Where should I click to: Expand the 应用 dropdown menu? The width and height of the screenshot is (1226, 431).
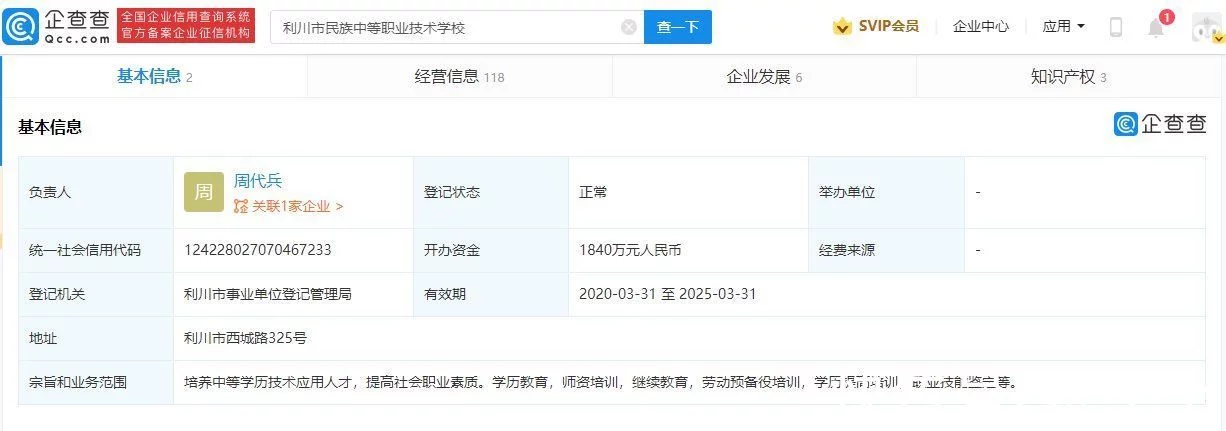pos(1063,27)
